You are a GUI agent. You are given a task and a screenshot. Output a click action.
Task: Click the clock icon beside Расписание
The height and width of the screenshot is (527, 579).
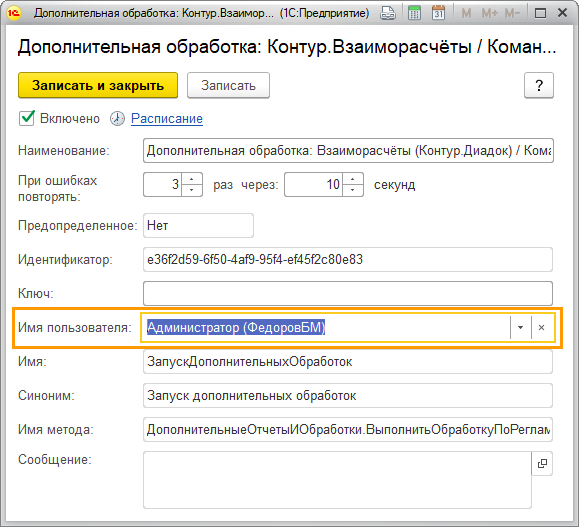117,119
